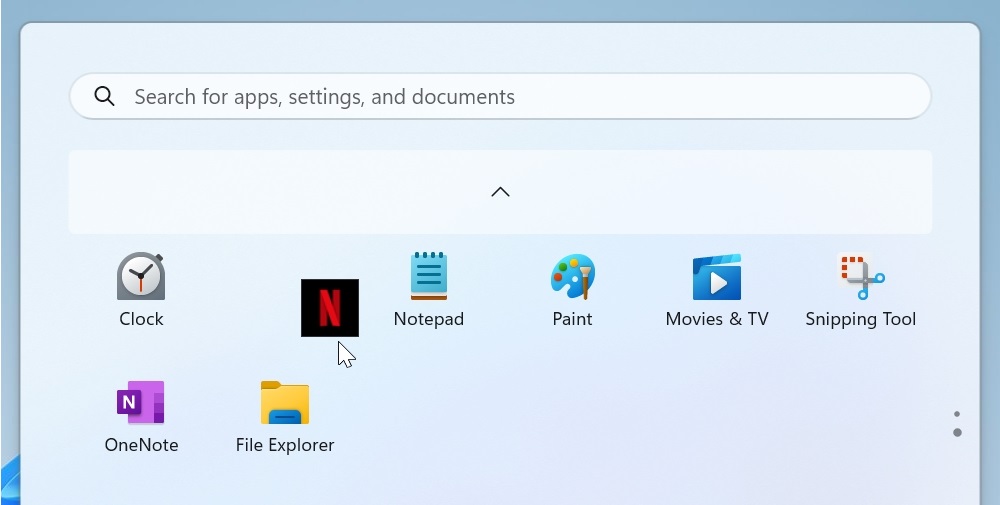Open the purple OneNote icon
This screenshot has height=505, width=1000.
(x=141, y=403)
